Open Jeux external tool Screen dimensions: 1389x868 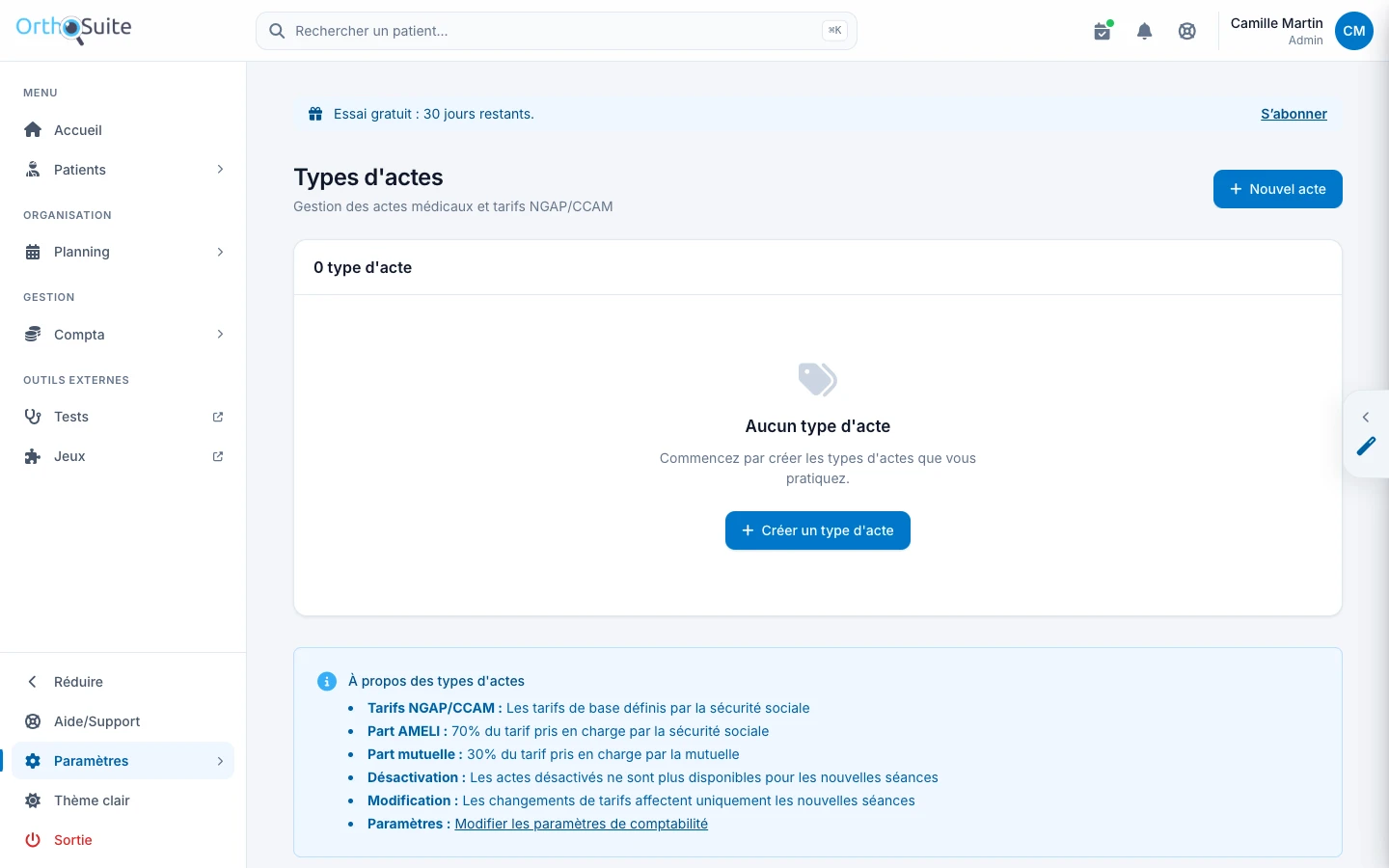[x=123, y=456]
